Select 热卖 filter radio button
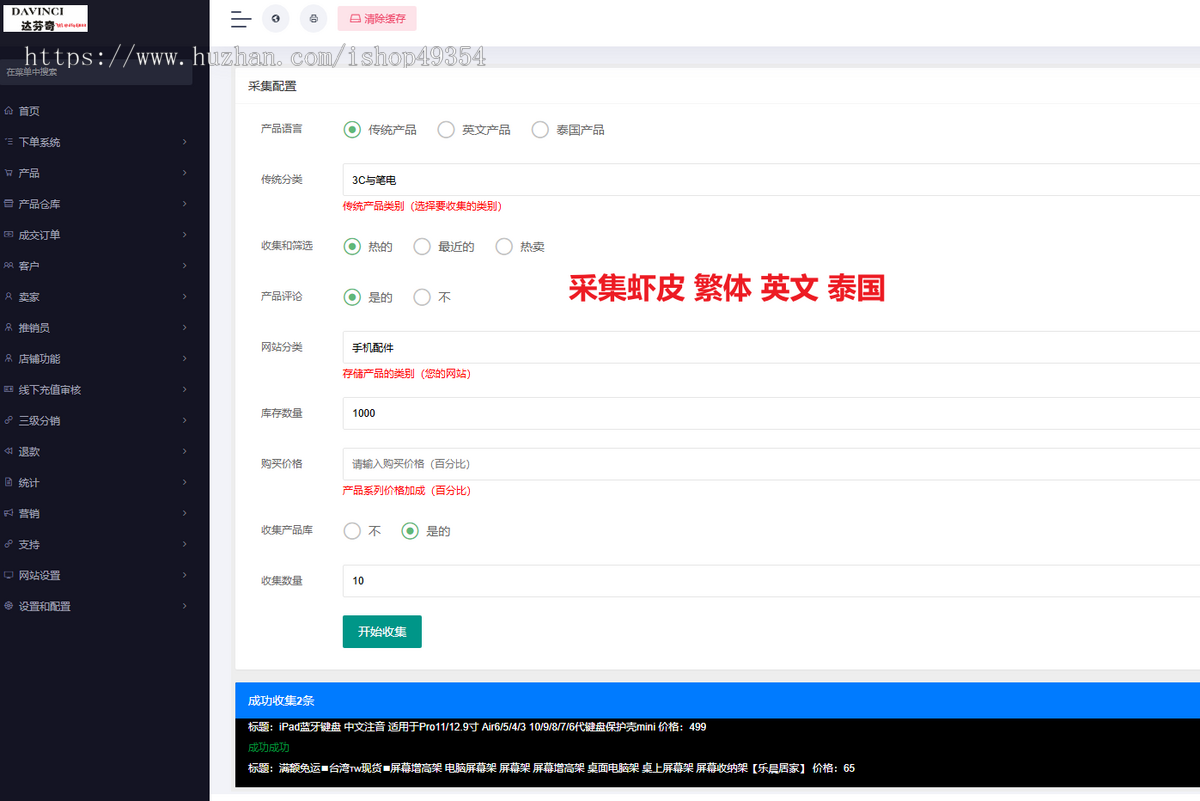Image resolution: width=1200 pixels, height=801 pixels. point(503,246)
